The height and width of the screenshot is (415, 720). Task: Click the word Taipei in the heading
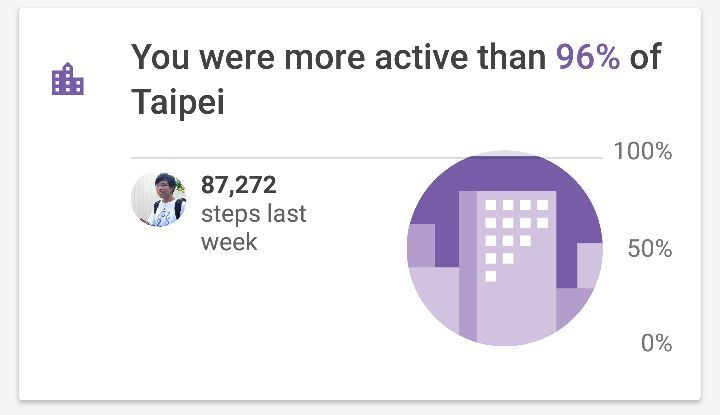pyautogui.click(x=178, y=103)
